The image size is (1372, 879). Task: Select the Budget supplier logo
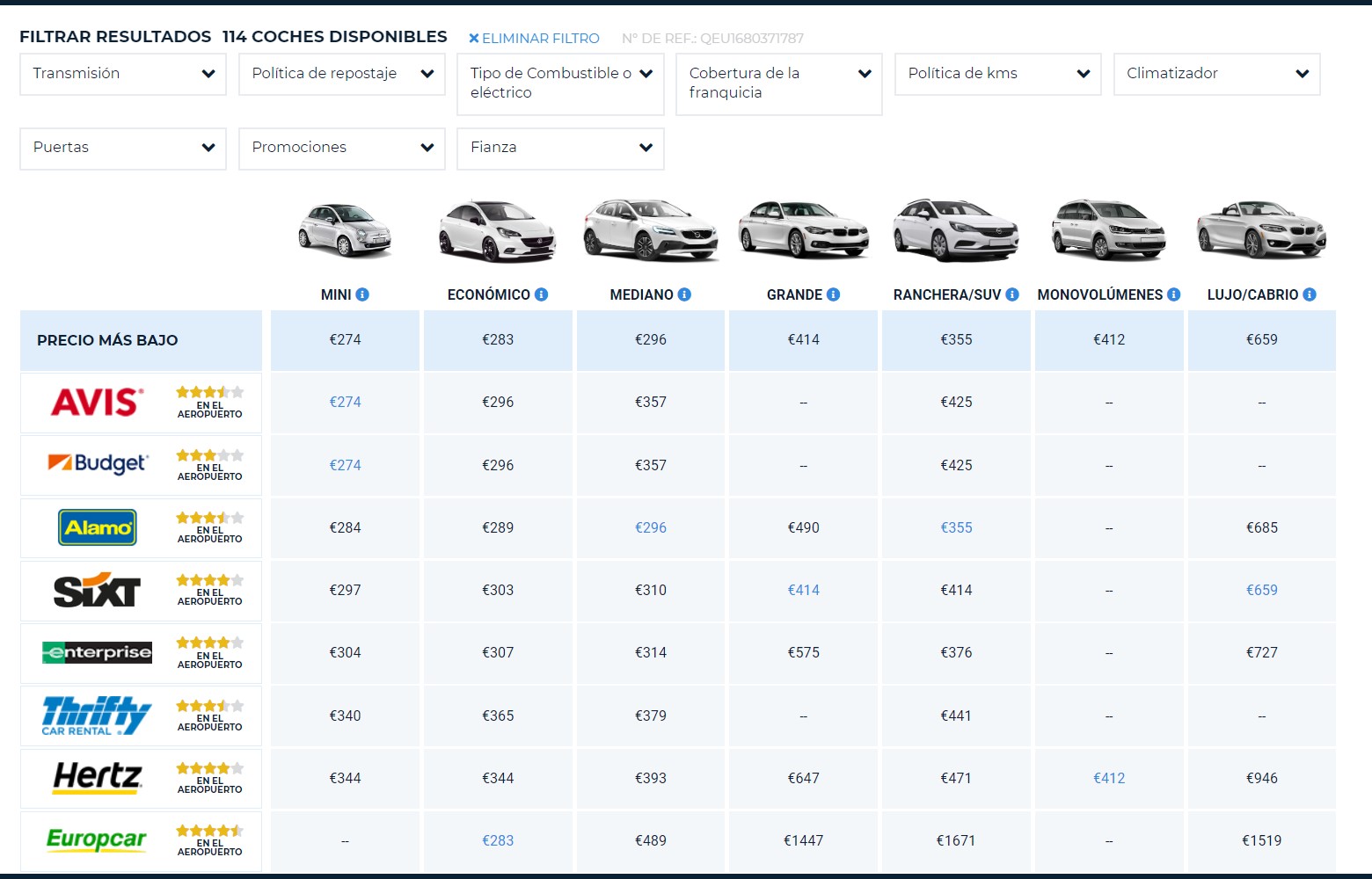(x=98, y=463)
